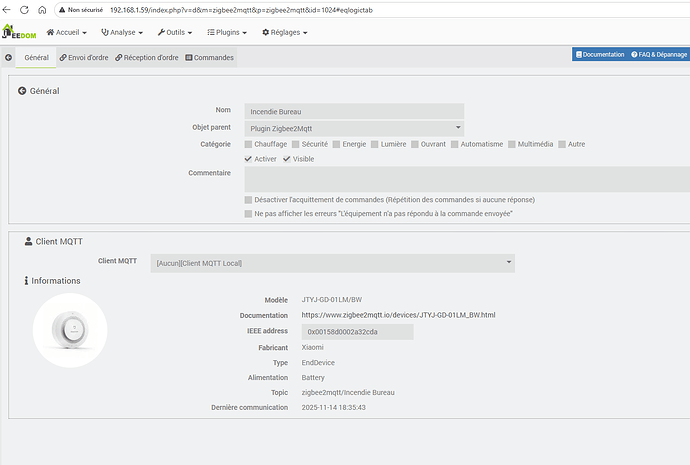Check the Energie category
The width and height of the screenshot is (690, 465).
pos(337,144)
